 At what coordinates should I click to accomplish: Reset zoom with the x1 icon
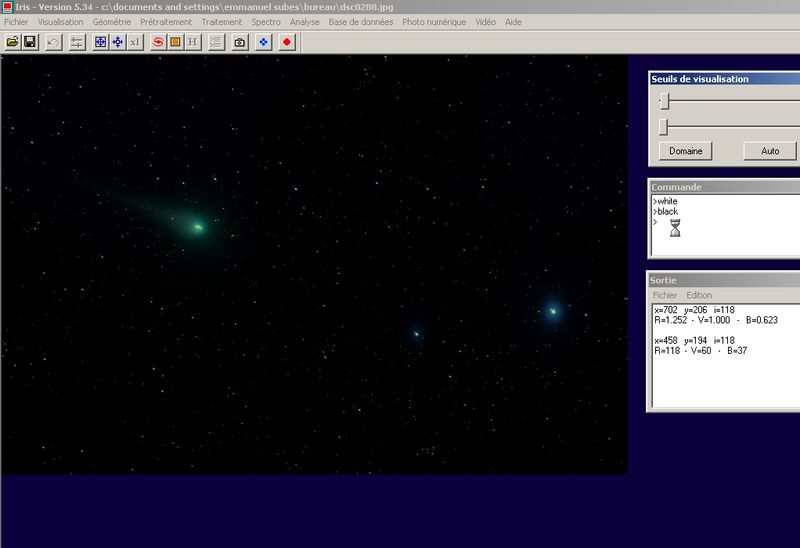tap(135, 42)
